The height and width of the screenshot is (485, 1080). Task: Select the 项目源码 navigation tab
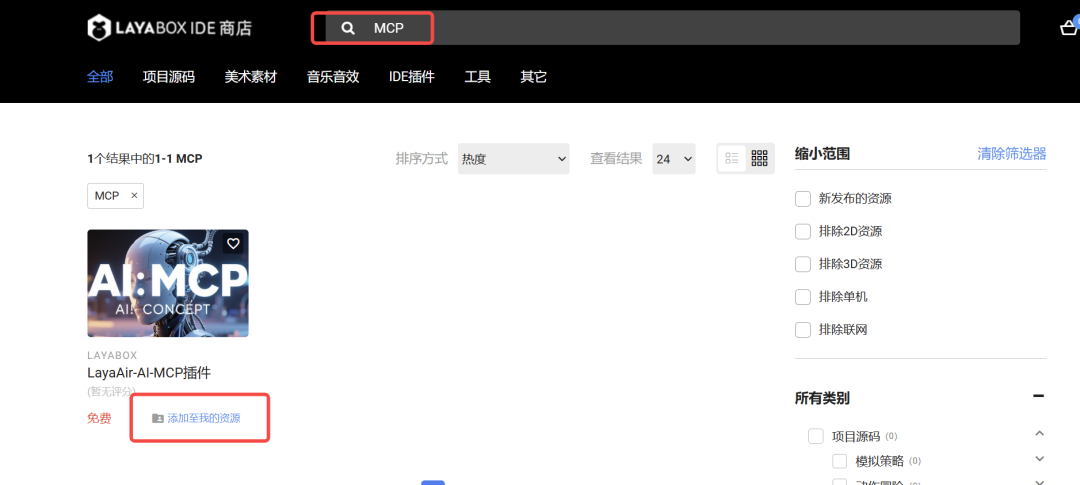click(169, 76)
